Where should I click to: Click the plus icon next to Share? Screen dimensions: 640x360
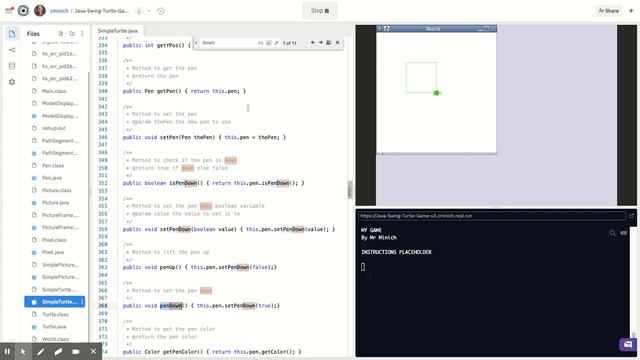click(x=631, y=11)
